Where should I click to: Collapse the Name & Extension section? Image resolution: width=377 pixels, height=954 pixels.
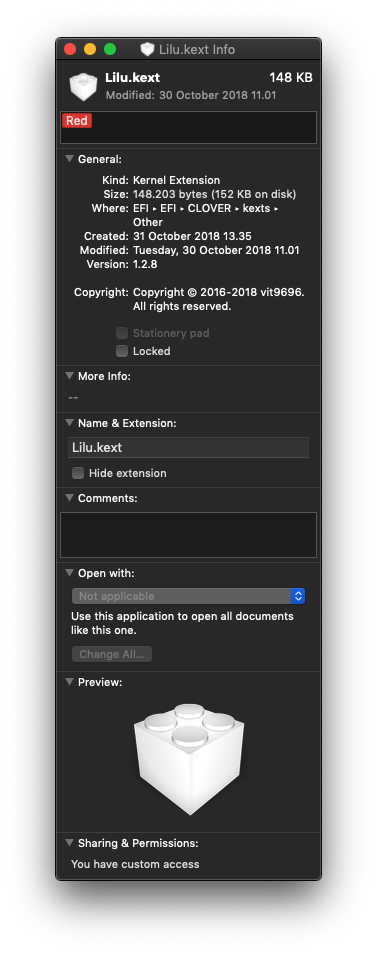[69, 423]
